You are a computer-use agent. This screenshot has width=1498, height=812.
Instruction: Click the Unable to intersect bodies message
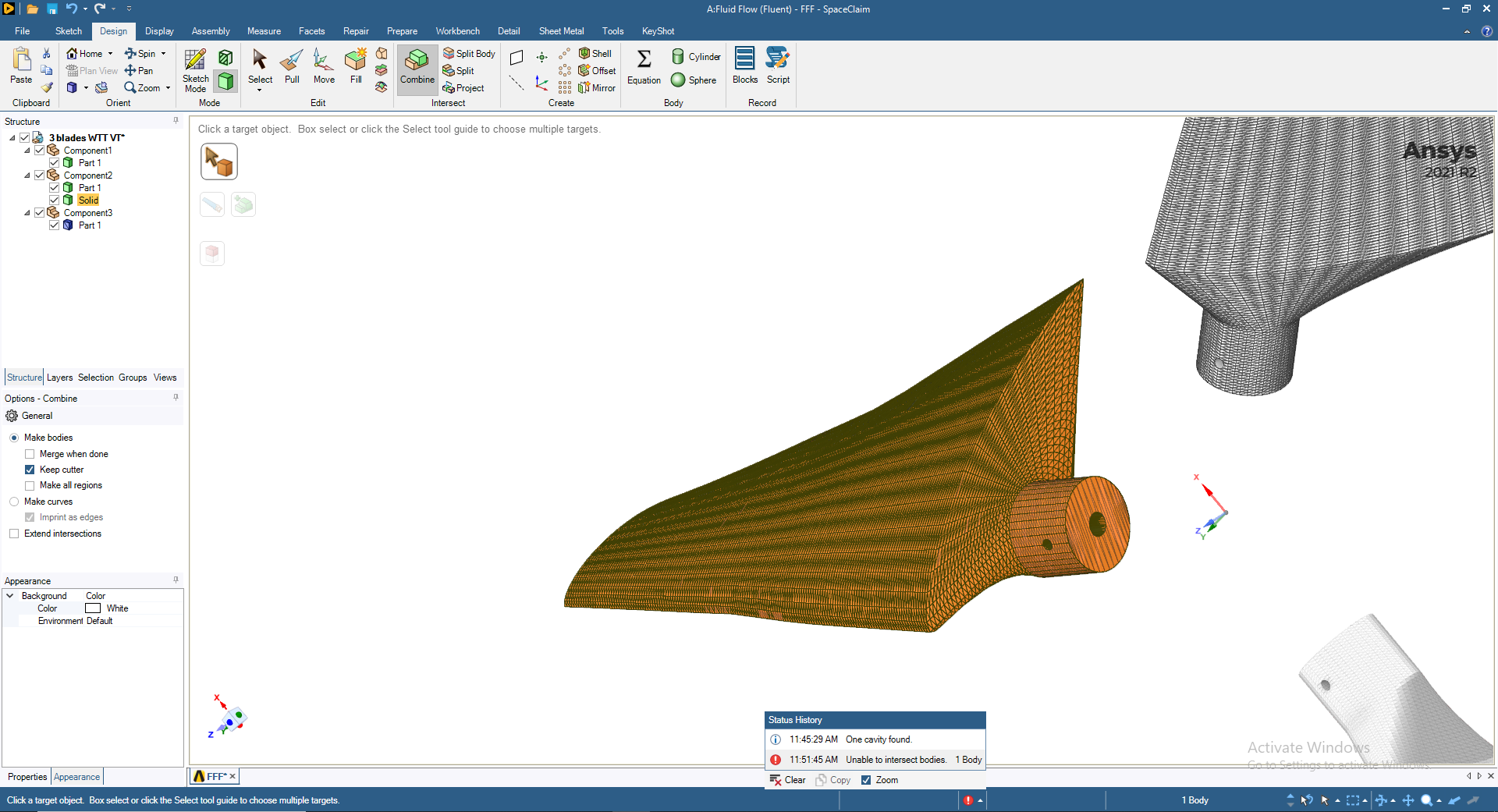(x=875, y=760)
